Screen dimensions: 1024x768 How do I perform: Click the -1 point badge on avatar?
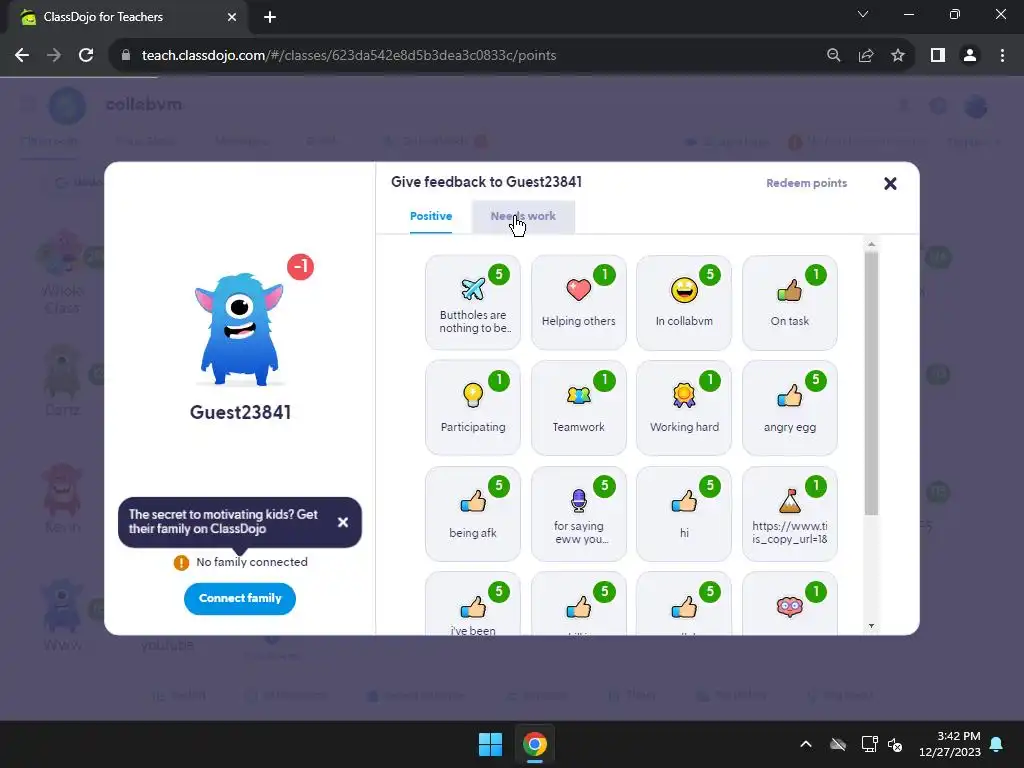300,266
